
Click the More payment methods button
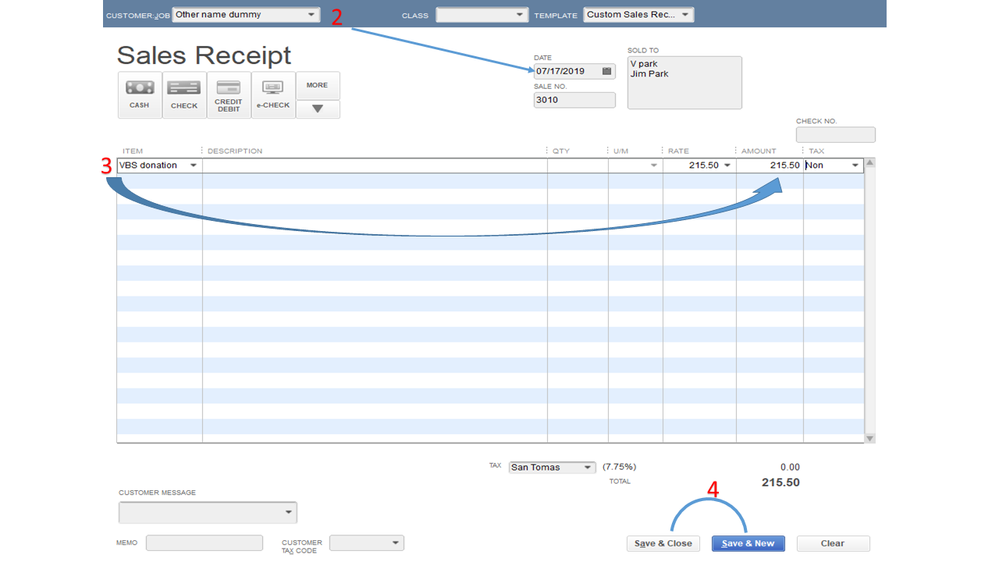point(317,85)
